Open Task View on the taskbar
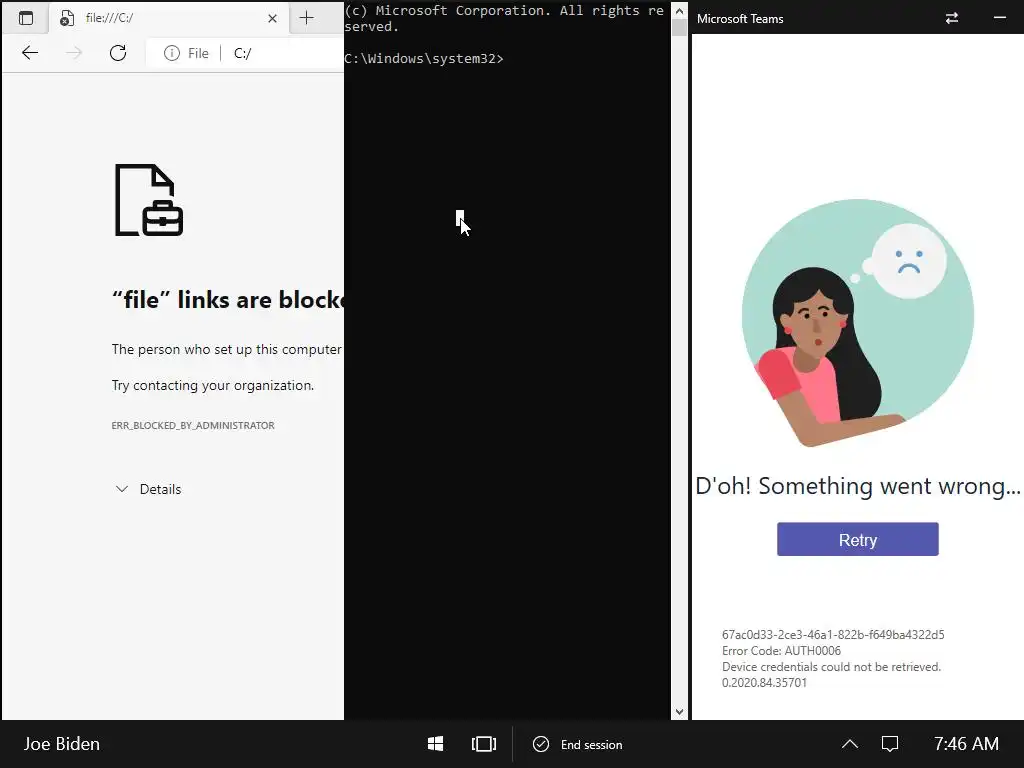Screen dimensions: 1024x768 (484, 744)
